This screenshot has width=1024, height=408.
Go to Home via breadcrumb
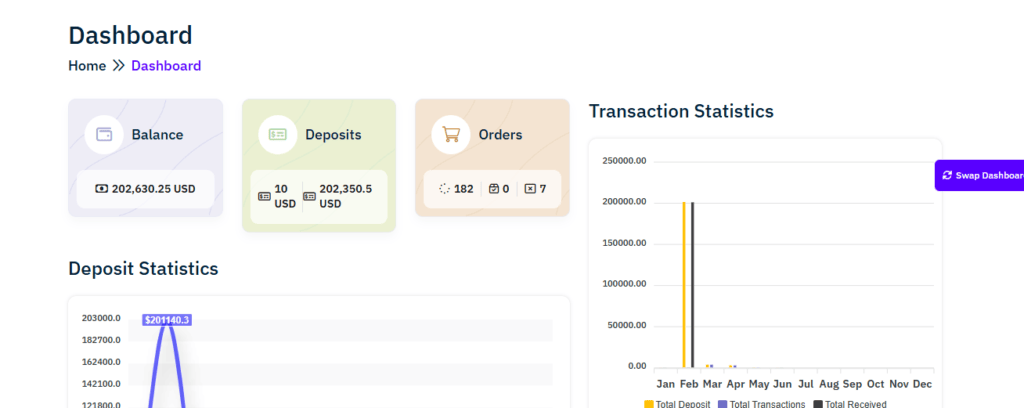point(87,66)
